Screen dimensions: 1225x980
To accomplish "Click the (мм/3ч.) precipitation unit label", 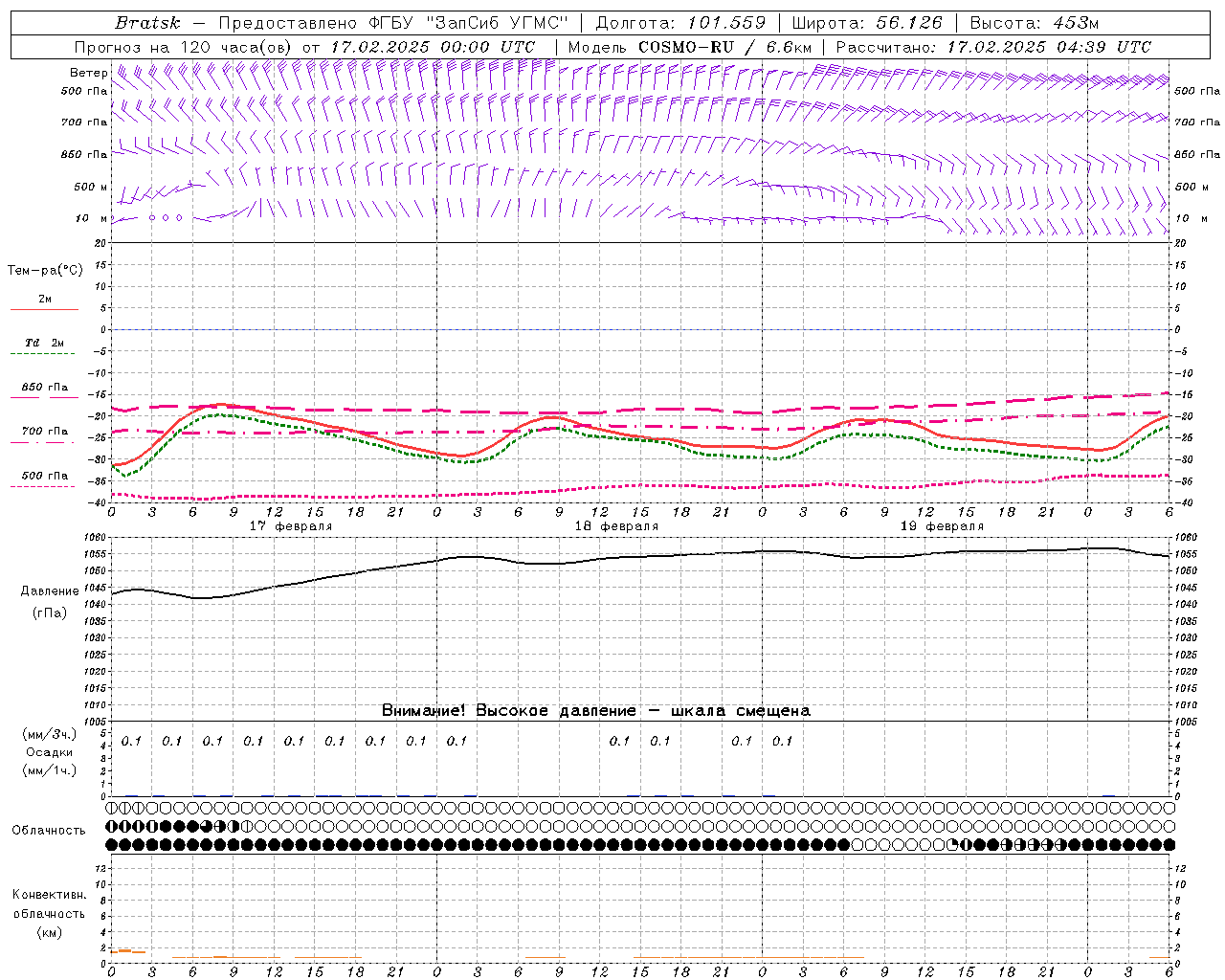I will [49, 735].
